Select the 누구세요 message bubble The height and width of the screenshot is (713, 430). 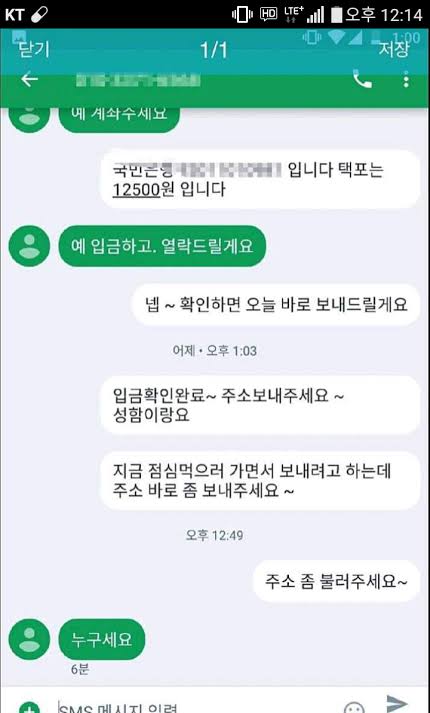pos(102,640)
